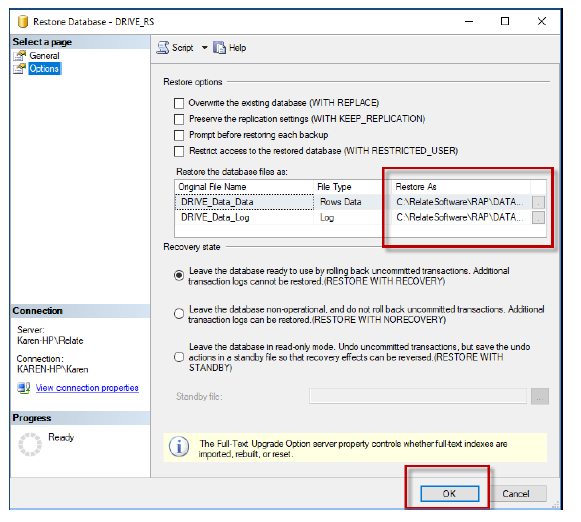This screenshot has width=581, height=522.
Task: Select RESTORE WITH STANDBY radio option
Action: 179,358
